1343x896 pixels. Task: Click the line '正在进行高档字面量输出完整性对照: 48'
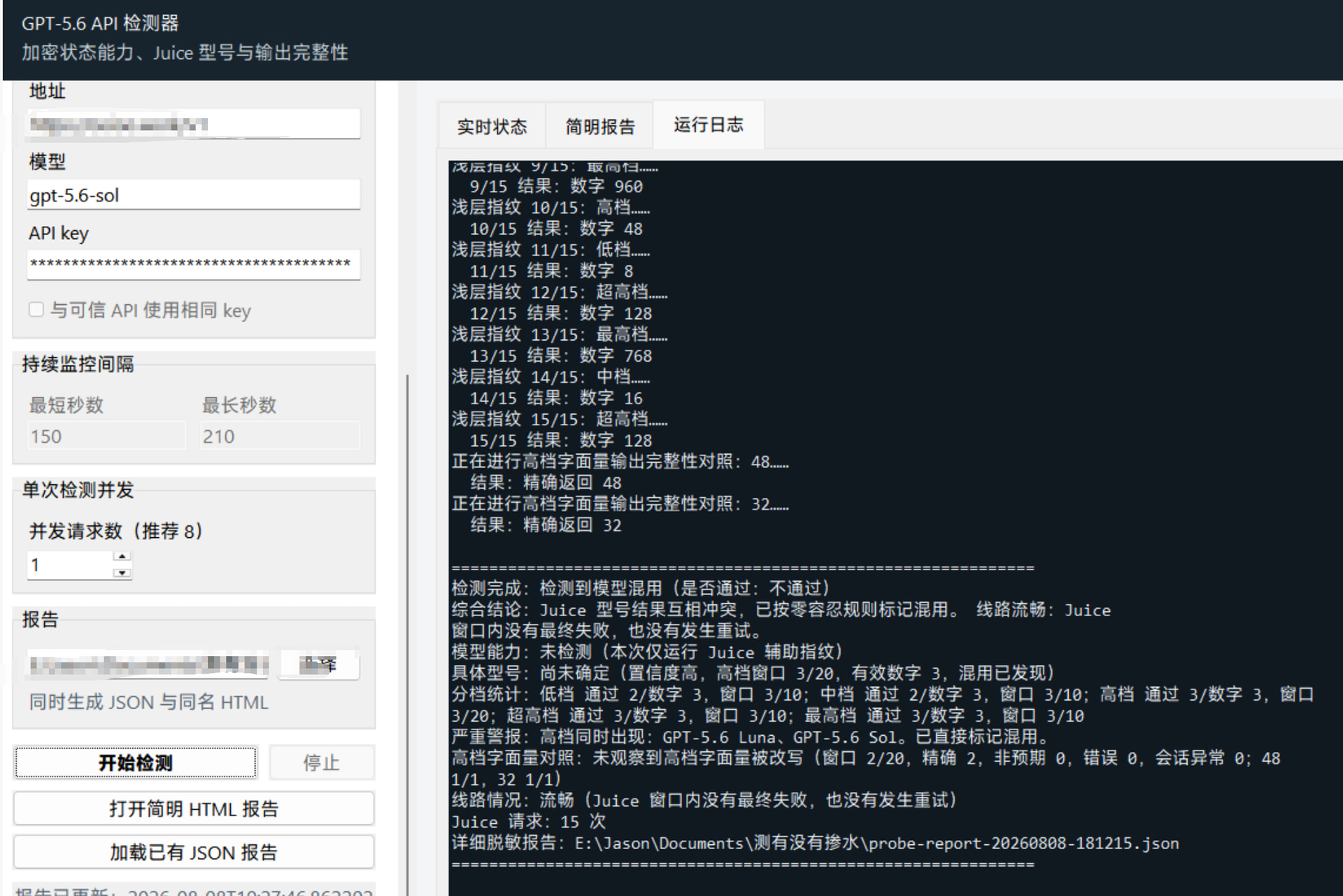click(620, 462)
